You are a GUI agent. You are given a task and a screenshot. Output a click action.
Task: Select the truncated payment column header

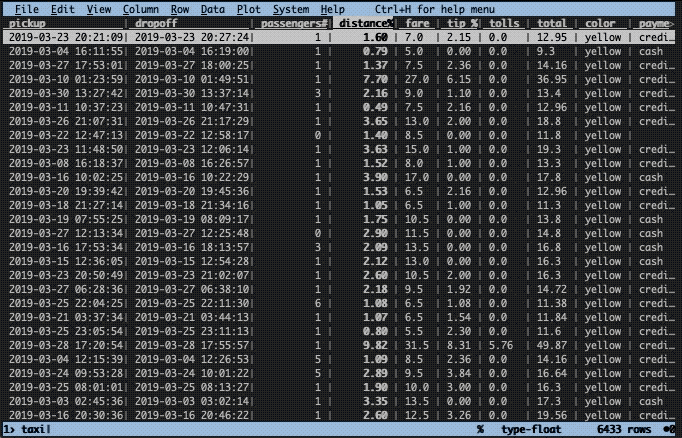tap(656, 23)
